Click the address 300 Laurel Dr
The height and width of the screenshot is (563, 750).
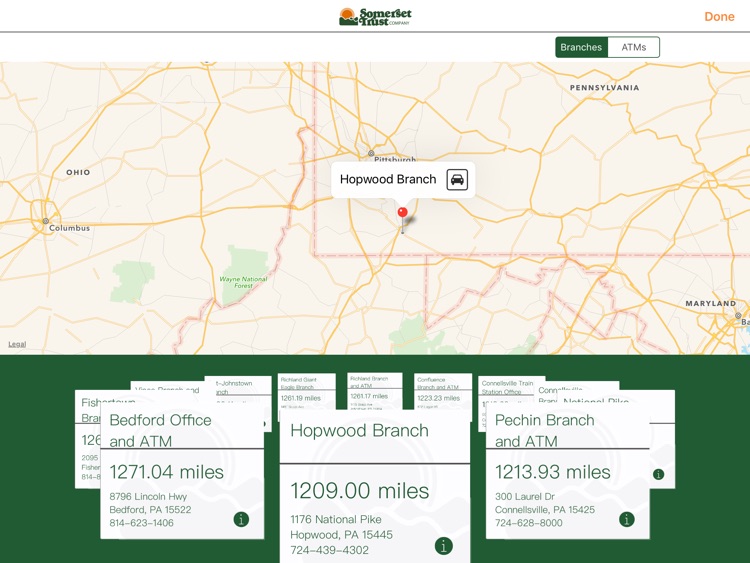pos(525,497)
